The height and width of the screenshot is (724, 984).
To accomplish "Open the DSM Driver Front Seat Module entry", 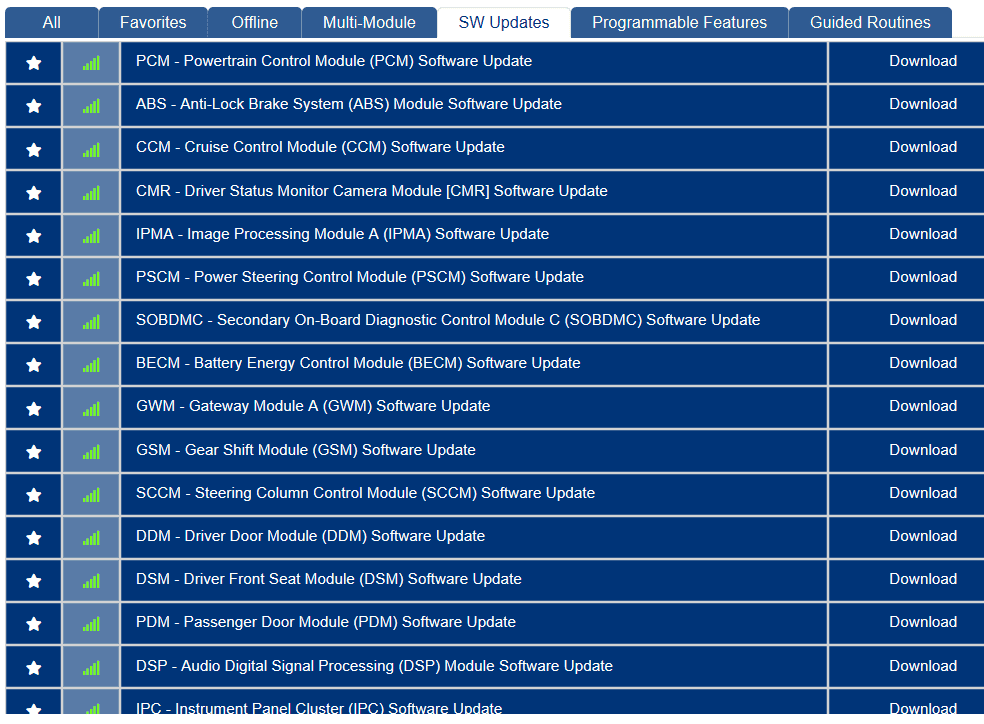I will click(x=328, y=579).
